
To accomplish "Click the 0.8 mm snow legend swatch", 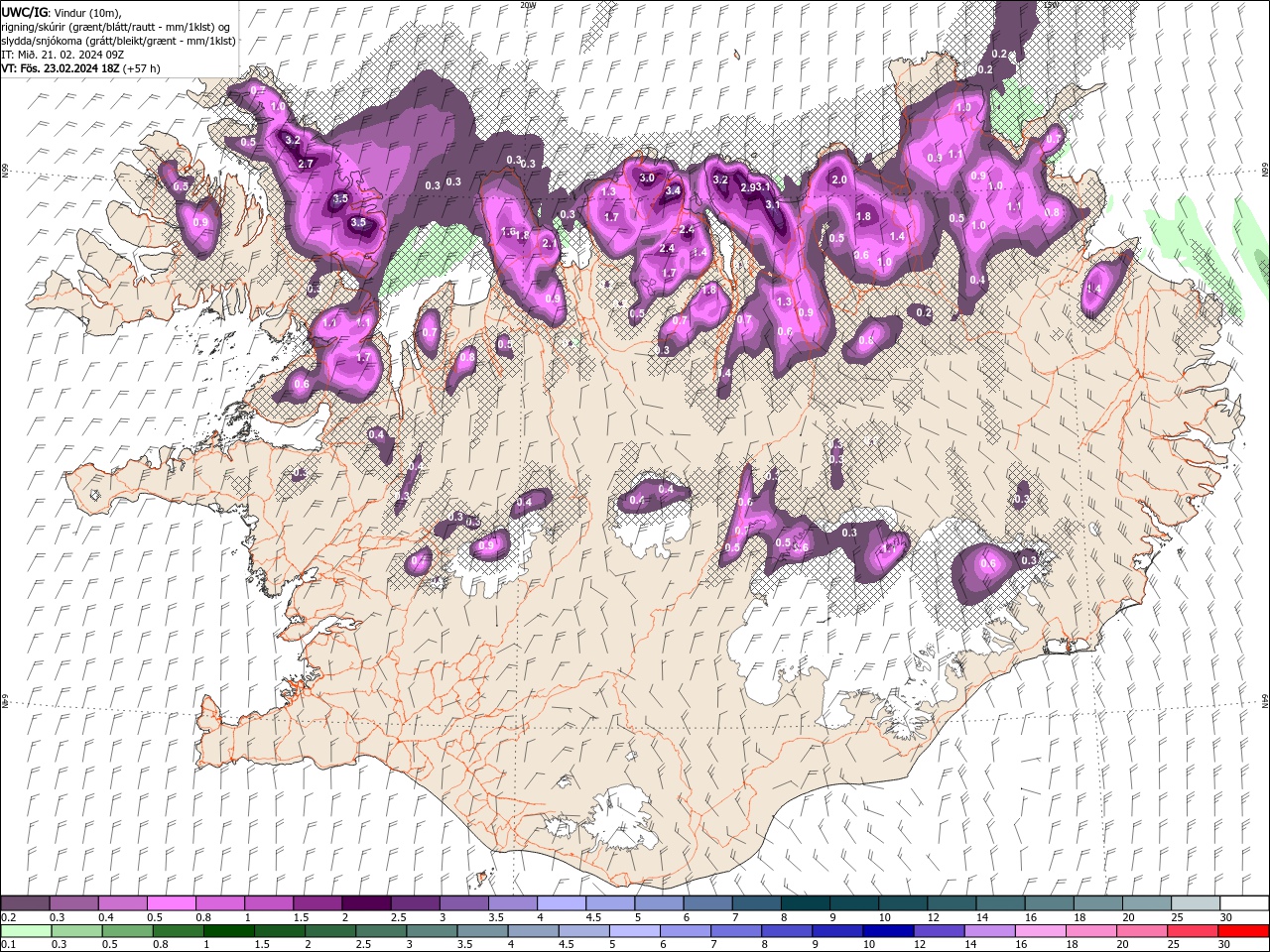I will point(219,902).
